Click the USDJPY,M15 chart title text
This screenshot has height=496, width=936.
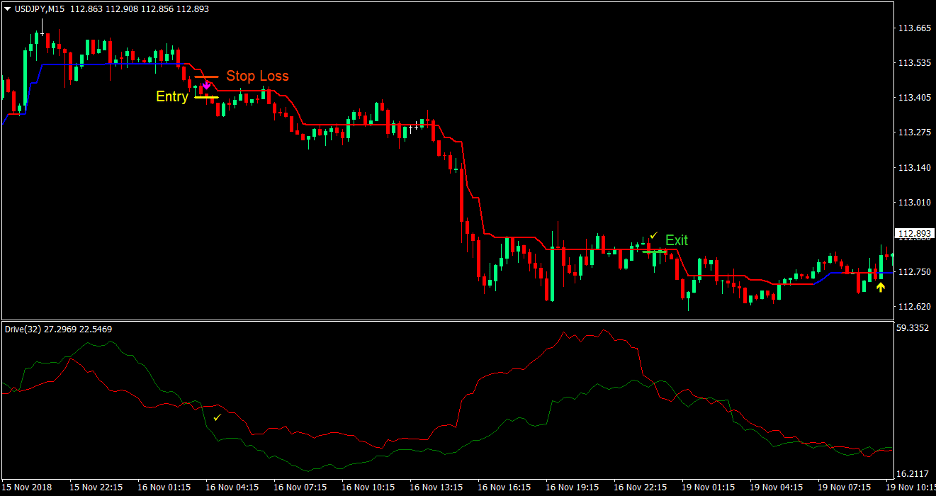pyautogui.click(x=39, y=9)
